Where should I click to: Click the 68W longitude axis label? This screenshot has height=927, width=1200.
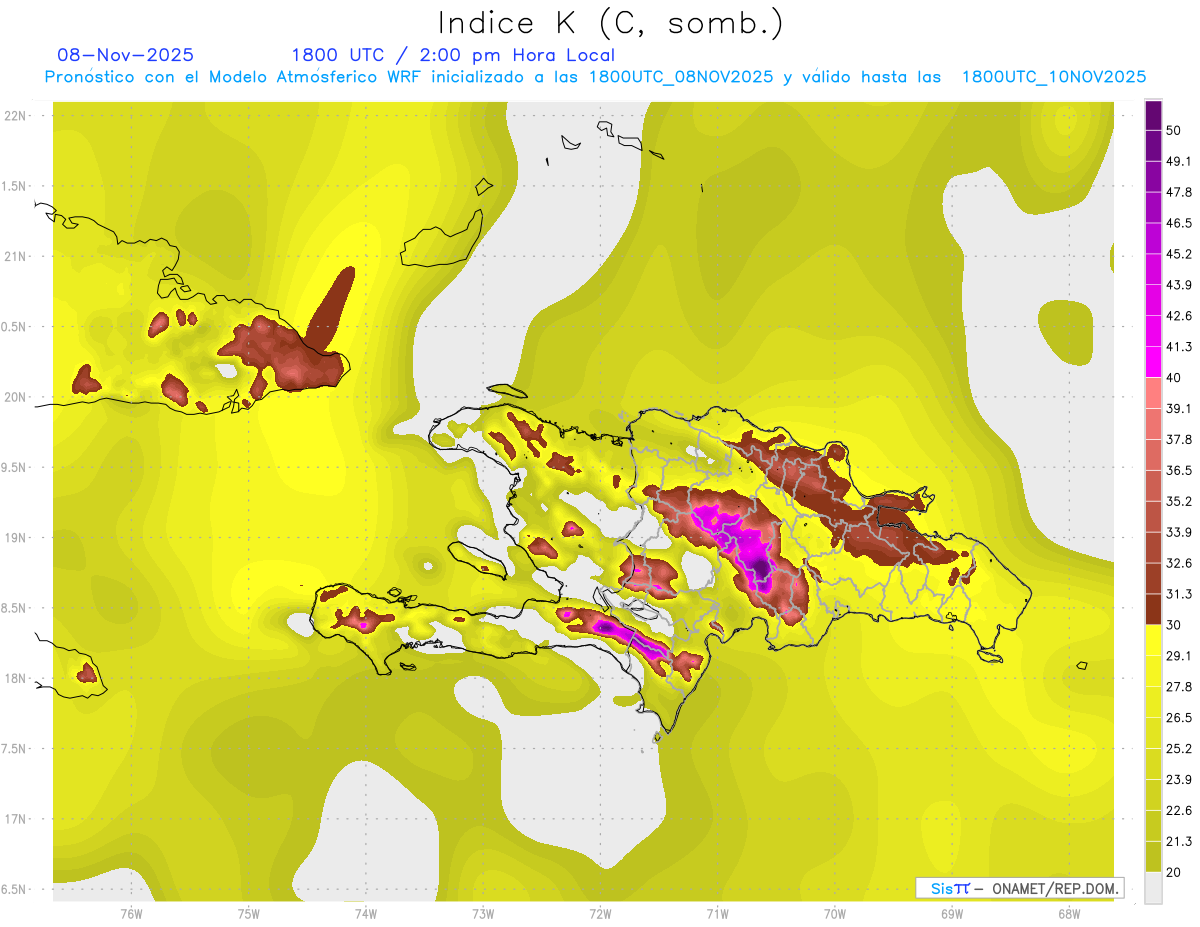click(1068, 913)
